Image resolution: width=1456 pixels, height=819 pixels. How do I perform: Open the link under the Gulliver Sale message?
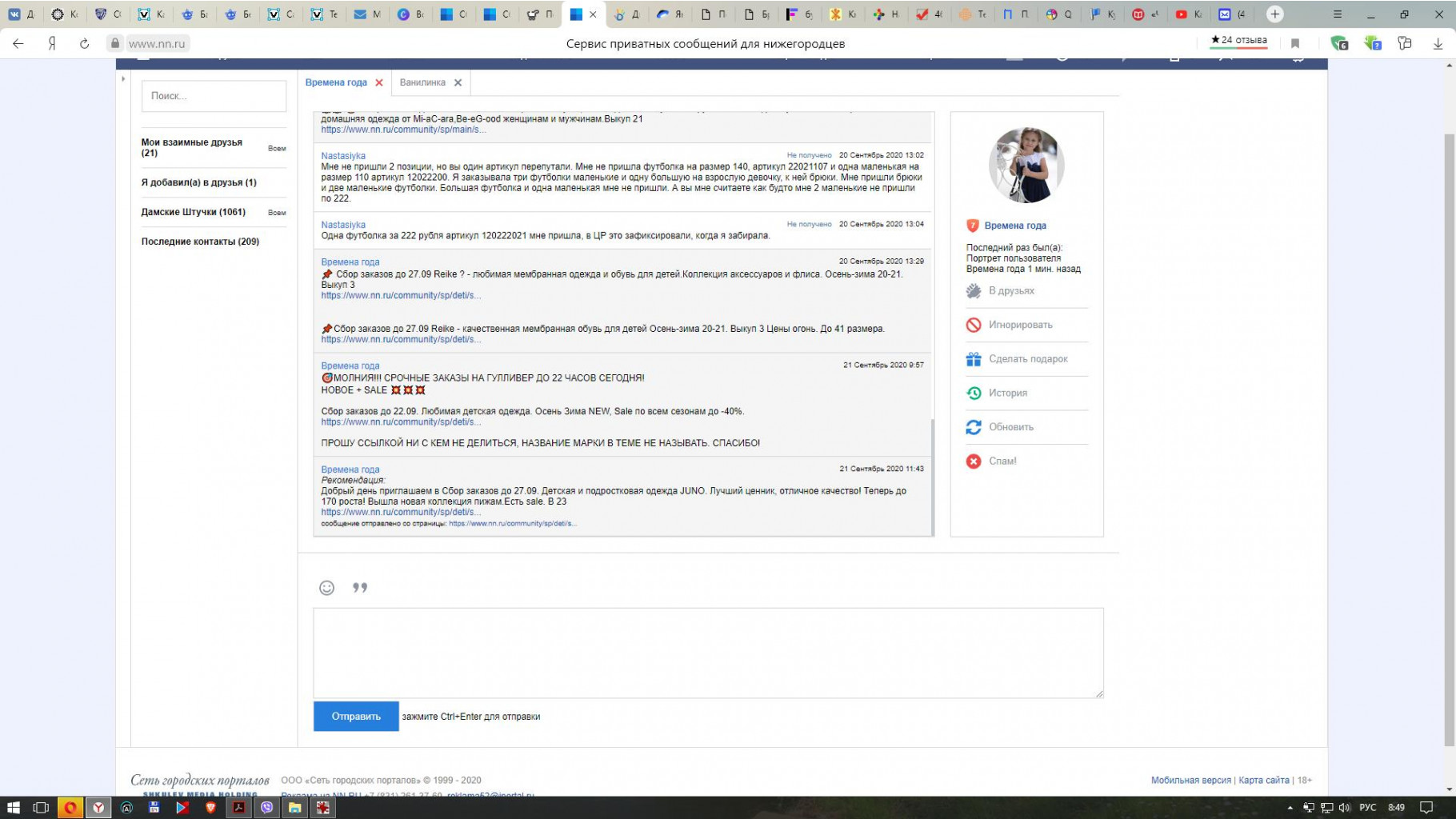point(401,422)
